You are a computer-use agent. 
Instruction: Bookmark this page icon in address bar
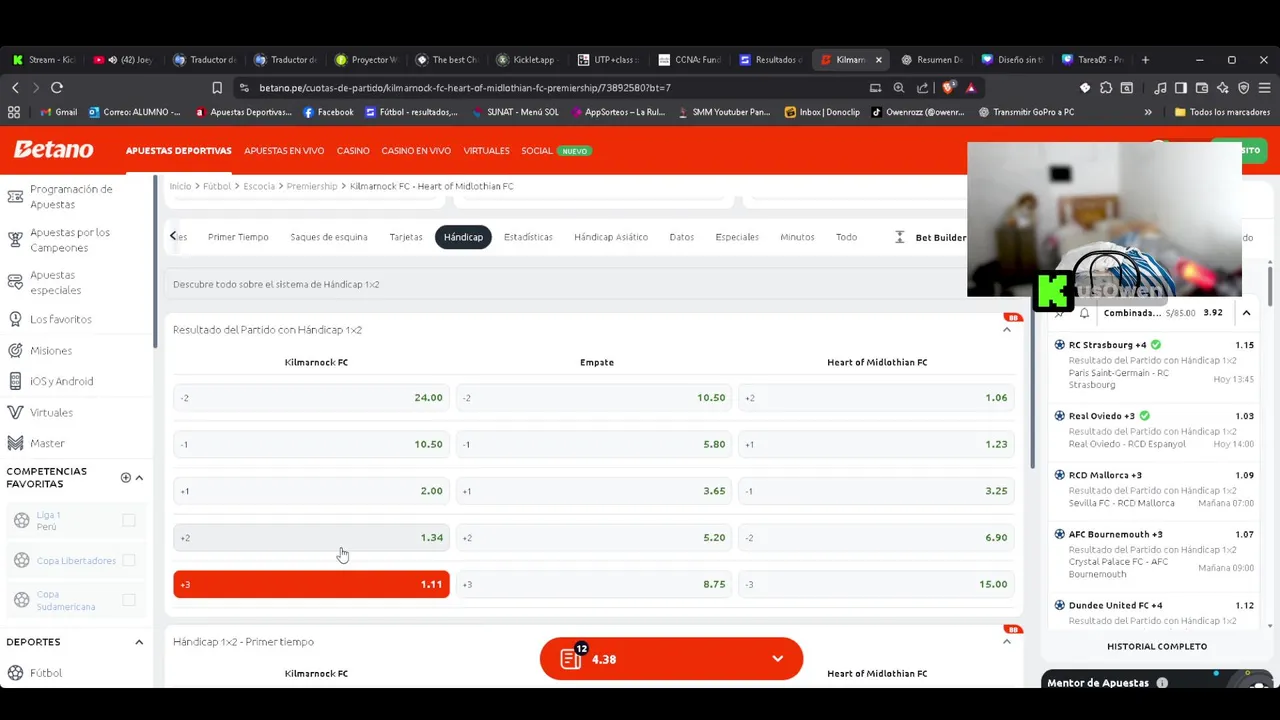[x=217, y=88]
